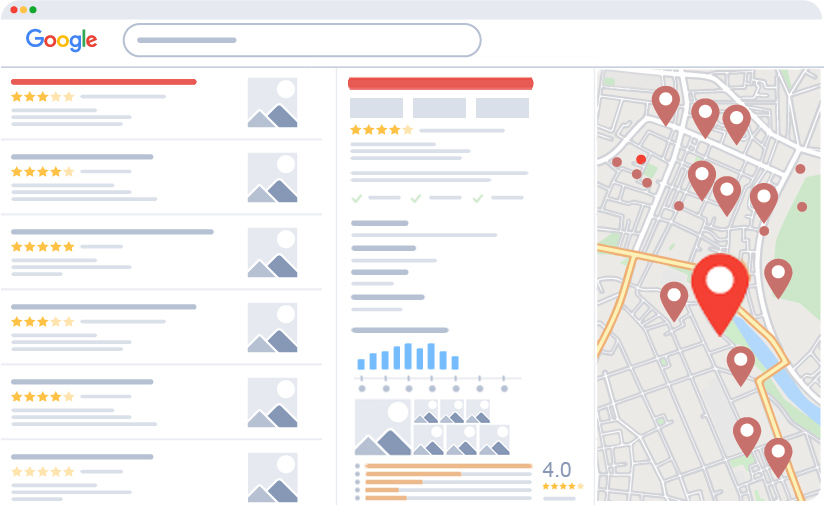Click the second orange review distribution bar

pyautogui.click(x=413, y=474)
